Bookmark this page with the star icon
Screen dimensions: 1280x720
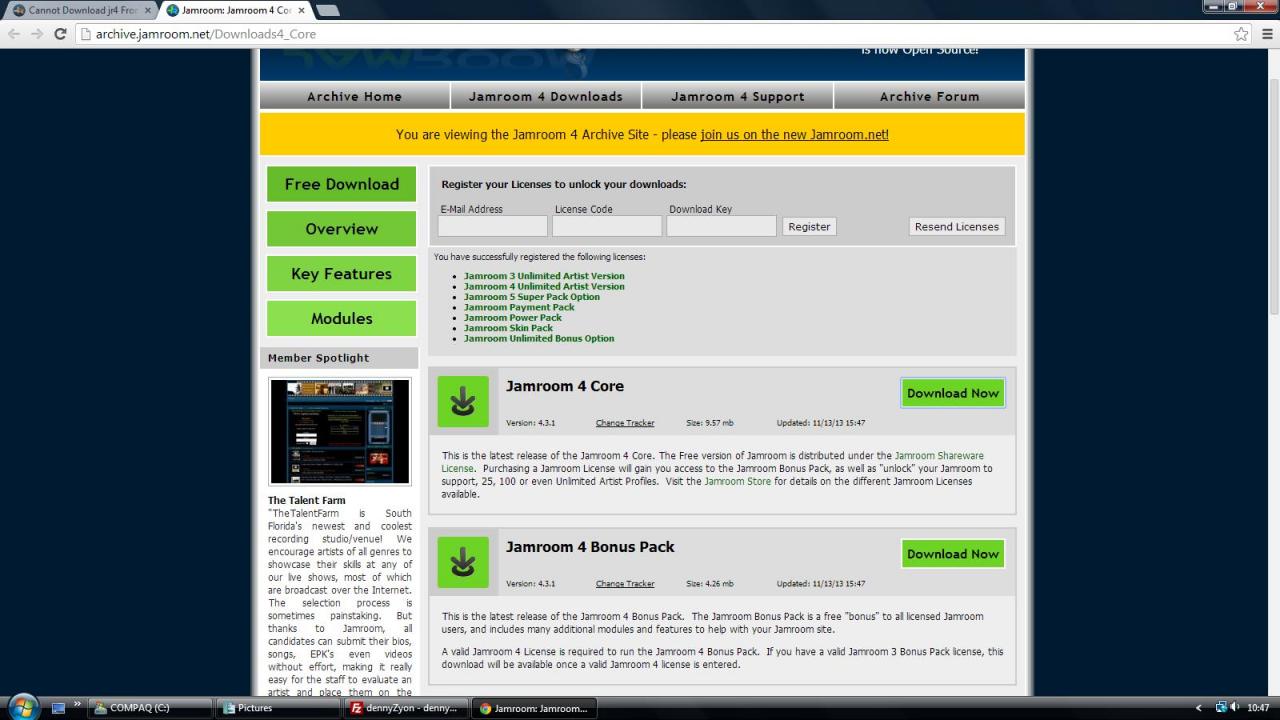pos(1241,34)
